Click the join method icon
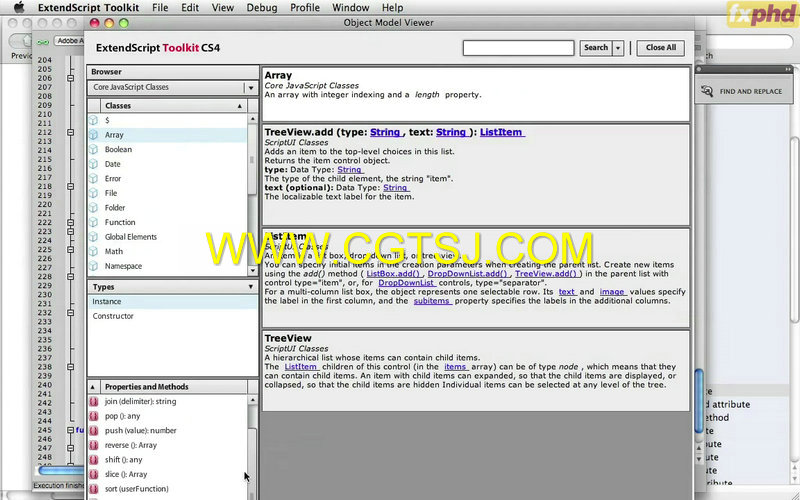This screenshot has height=500, width=800. click(x=93, y=402)
